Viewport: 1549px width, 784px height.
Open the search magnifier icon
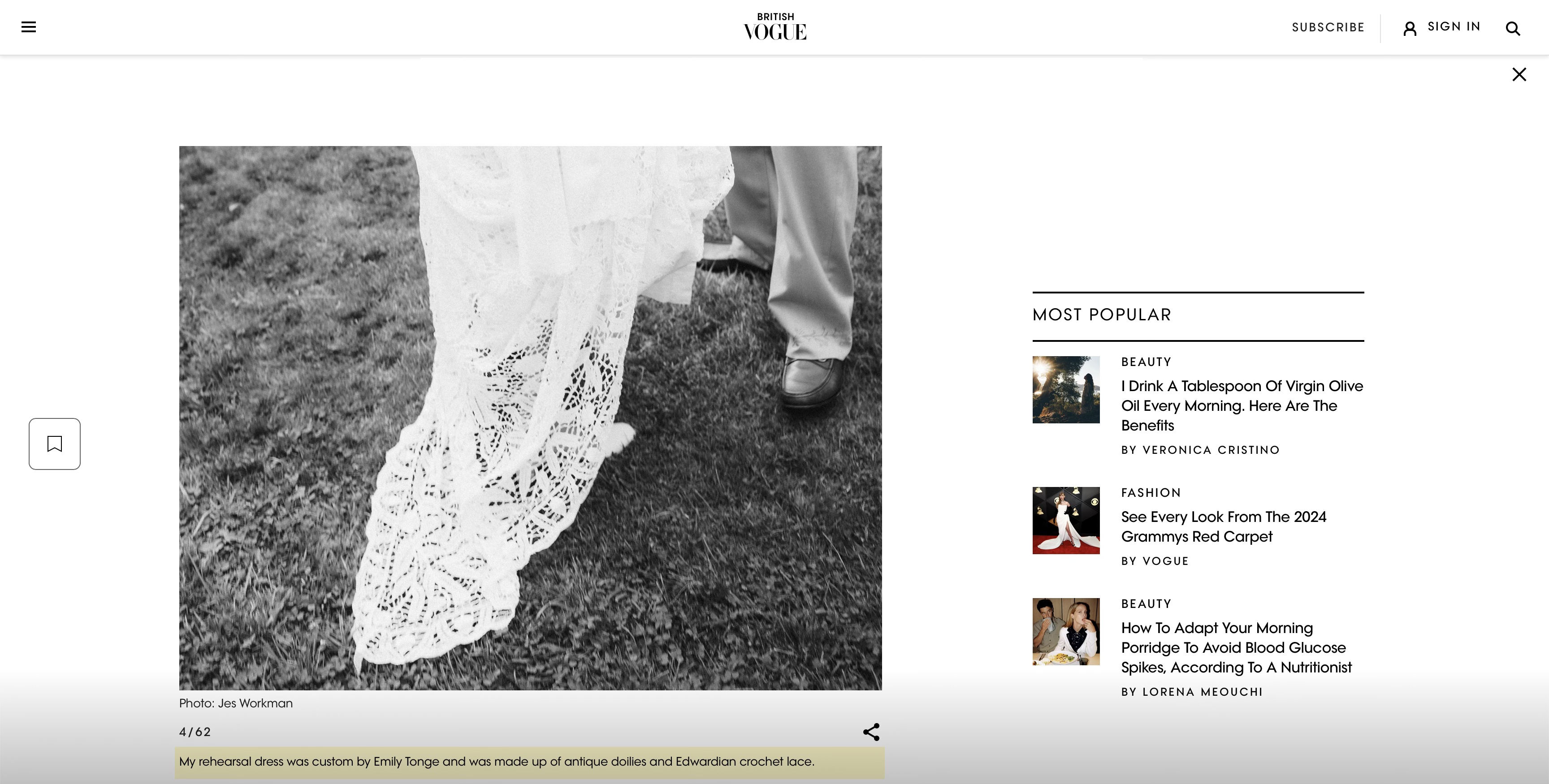click(1512, 28)
